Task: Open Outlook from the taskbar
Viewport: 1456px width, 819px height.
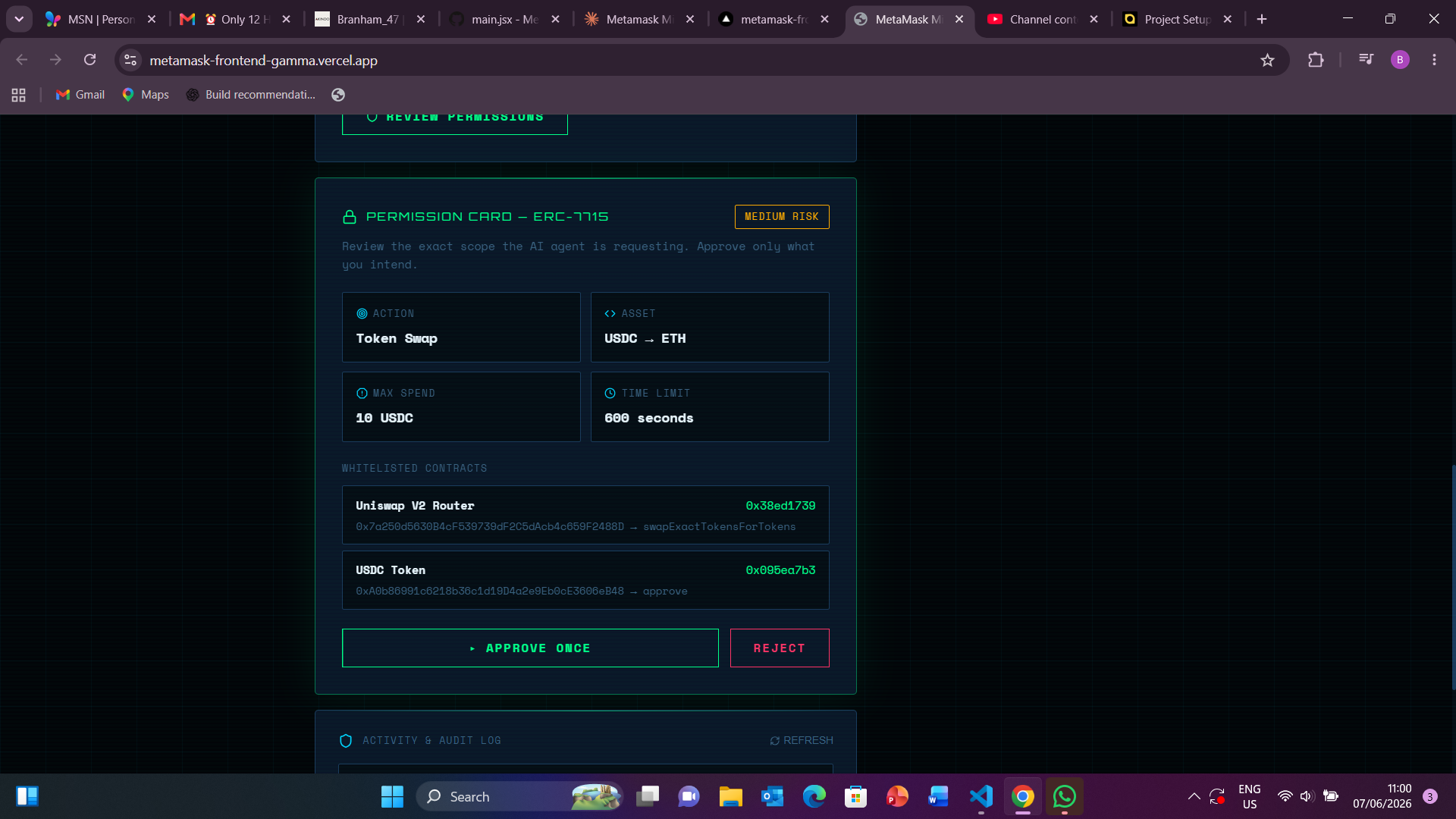Action: [773, 796]
